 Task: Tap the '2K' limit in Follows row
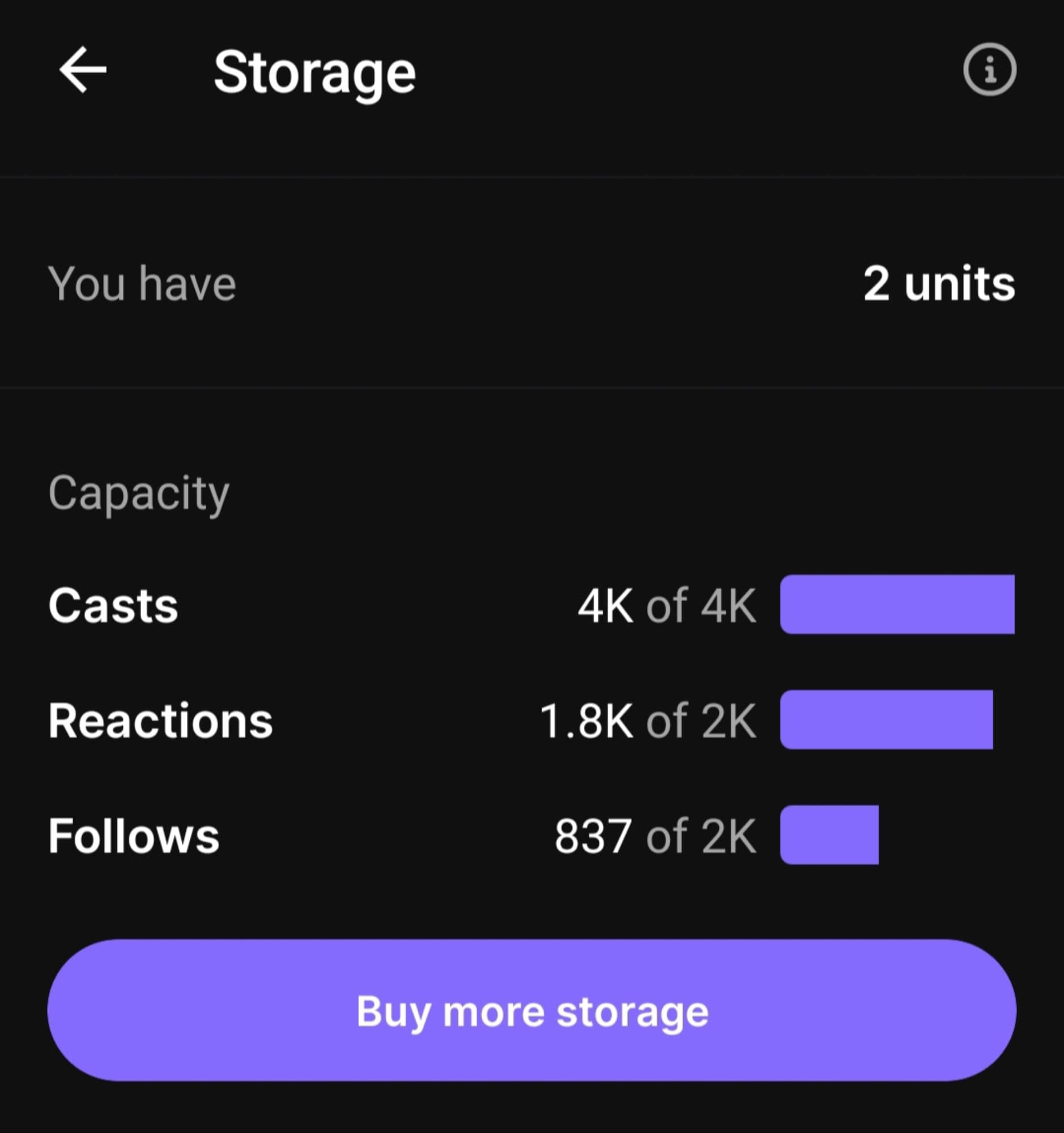tap(729, 836)
